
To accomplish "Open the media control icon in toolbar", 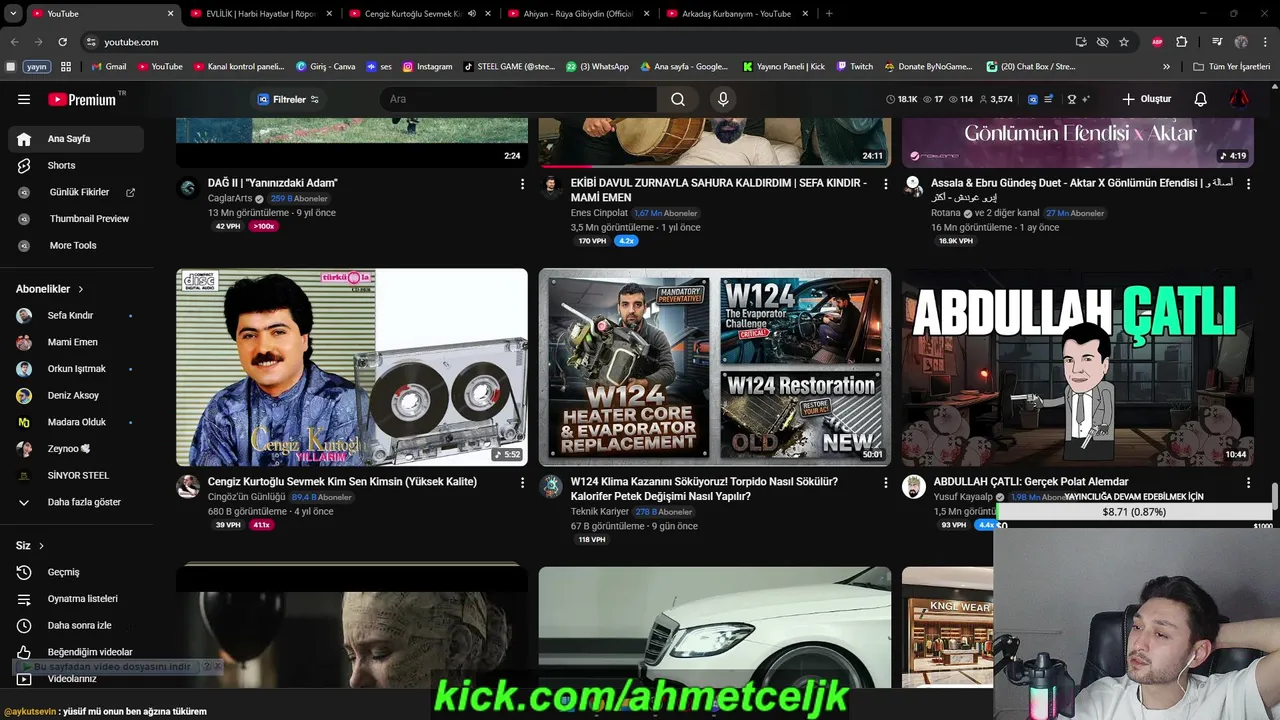I will click(1217, 42).
